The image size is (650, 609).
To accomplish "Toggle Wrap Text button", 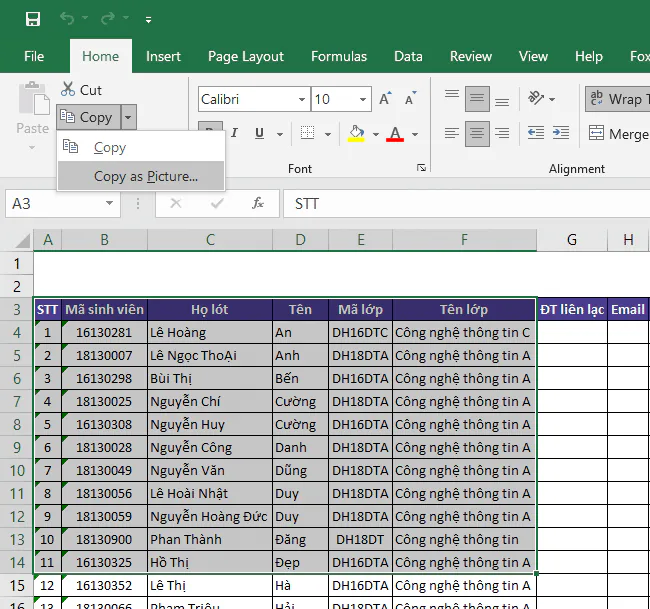I will (618, 99).
